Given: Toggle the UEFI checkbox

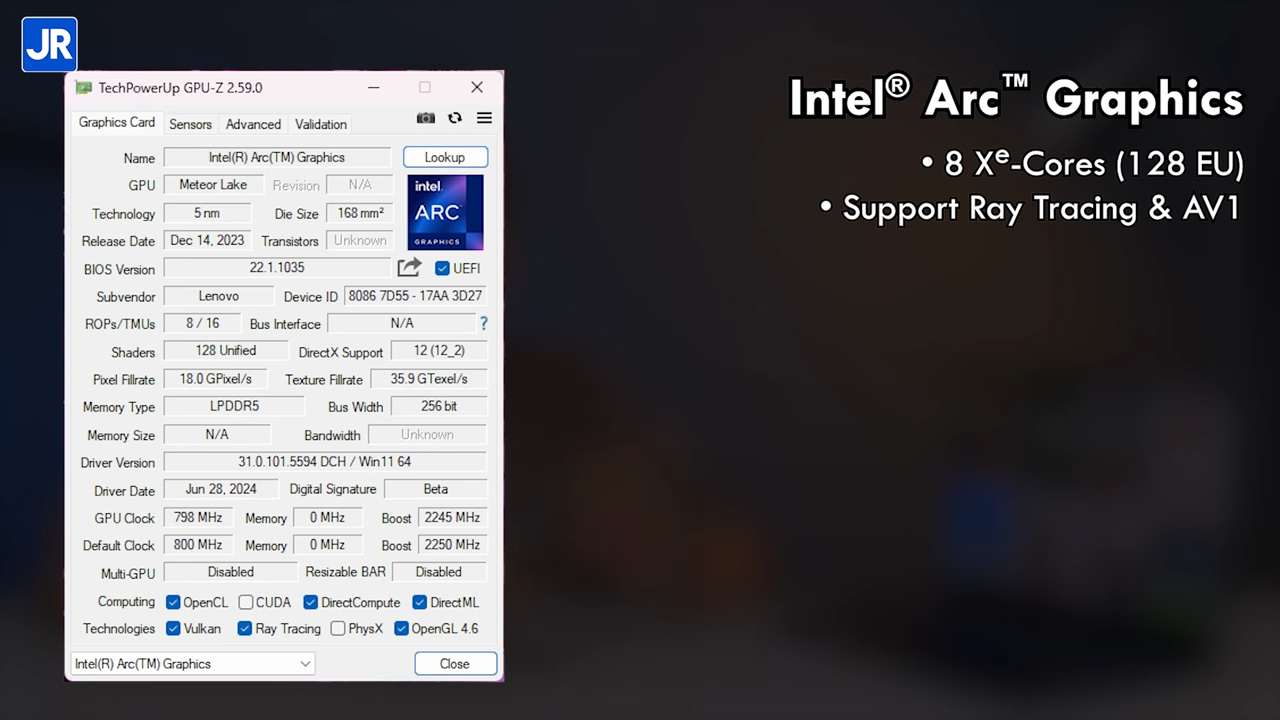Looking at the screenshot, I should [442, 268].
